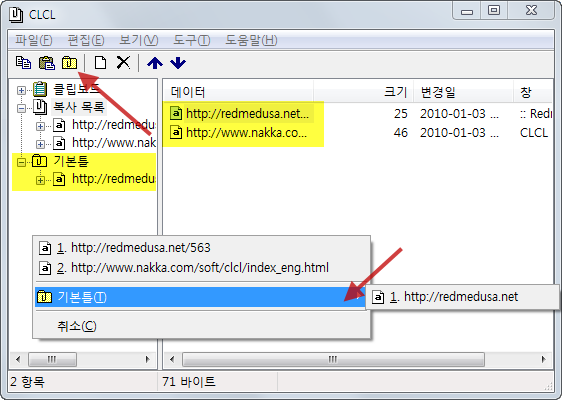
Task: Click the CLCL window cell in list
Action: pyautogui.click(x=534, y=133)
